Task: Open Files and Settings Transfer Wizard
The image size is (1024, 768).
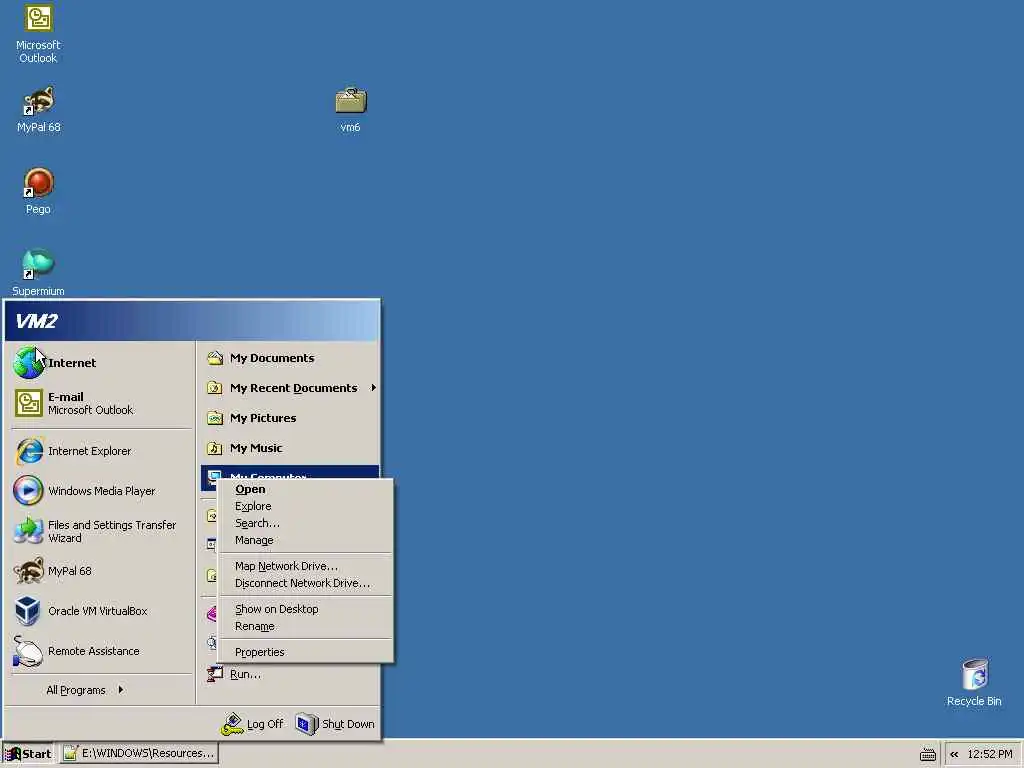Action: 102,531
